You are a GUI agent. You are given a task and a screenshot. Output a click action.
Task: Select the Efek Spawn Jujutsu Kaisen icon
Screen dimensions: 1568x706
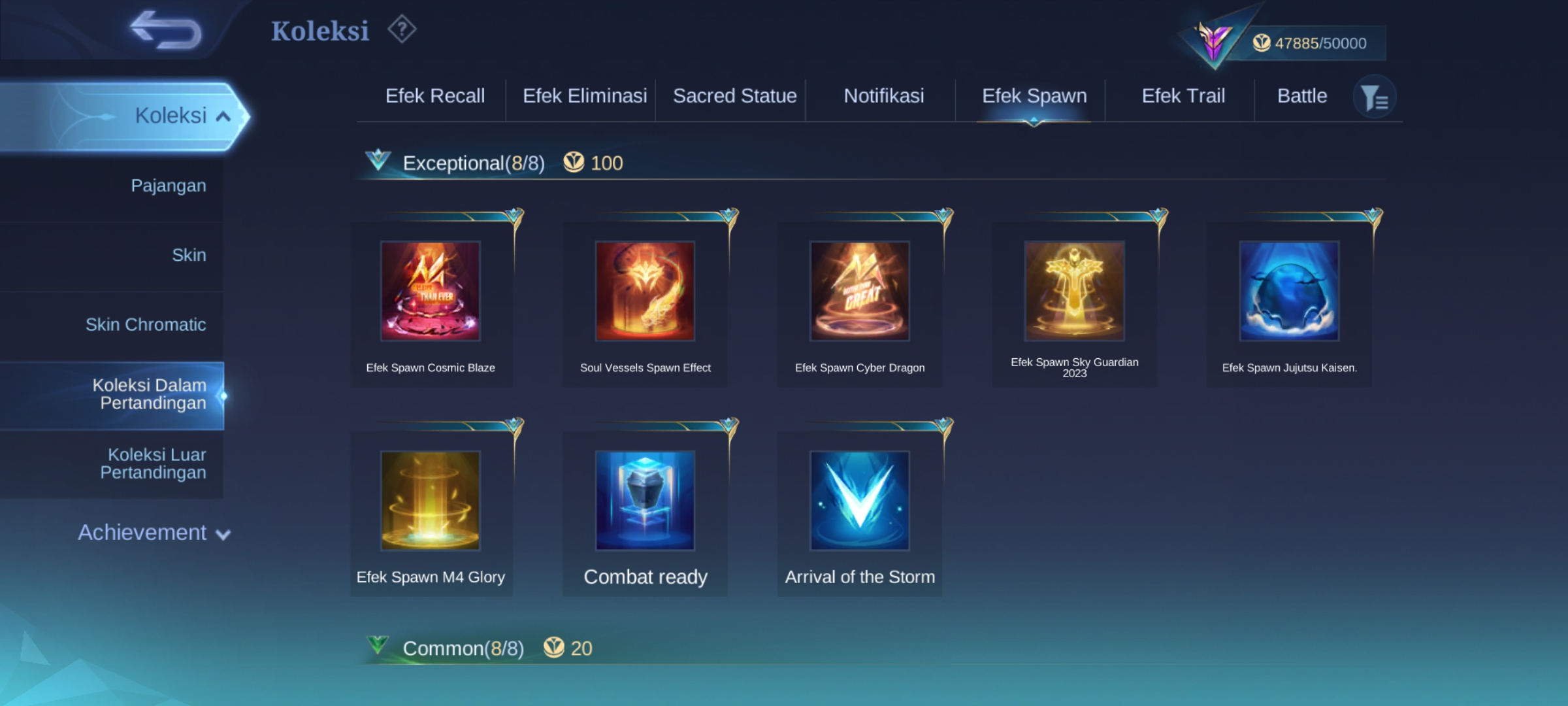point(1290,291)
